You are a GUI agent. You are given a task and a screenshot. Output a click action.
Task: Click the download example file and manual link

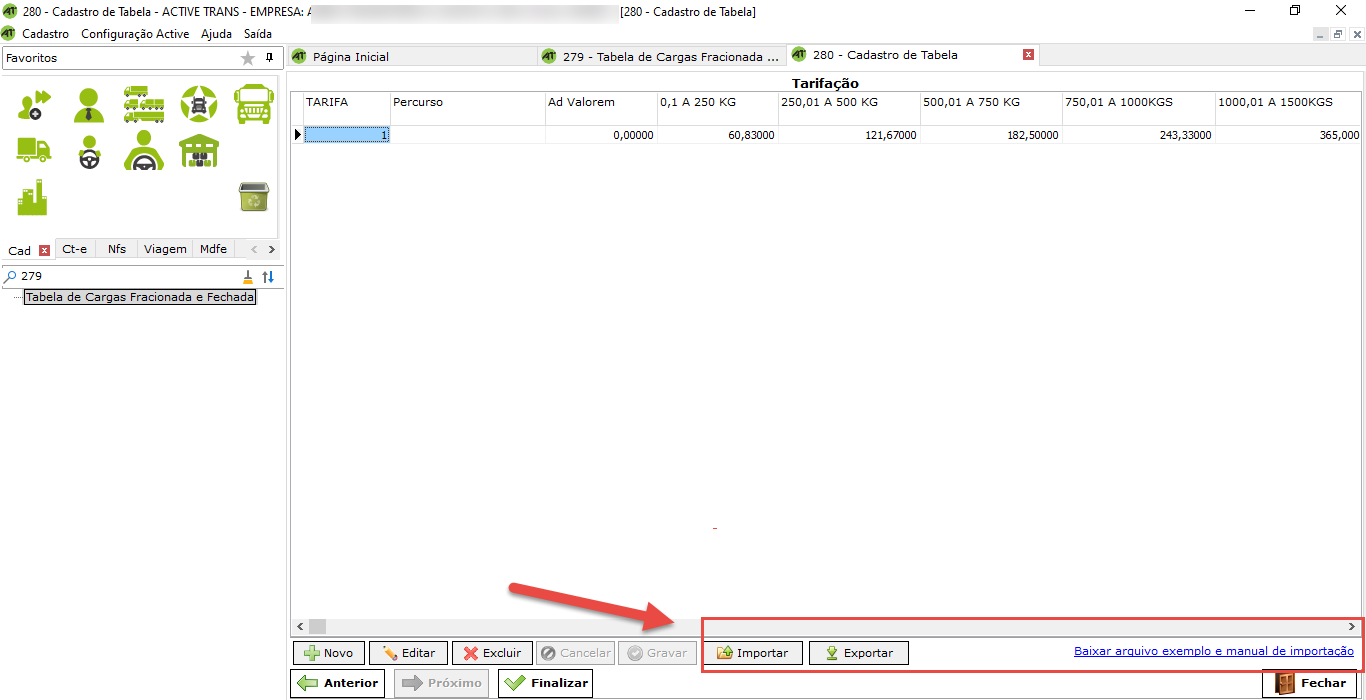pyautogui.click(x=1213, y=651)
